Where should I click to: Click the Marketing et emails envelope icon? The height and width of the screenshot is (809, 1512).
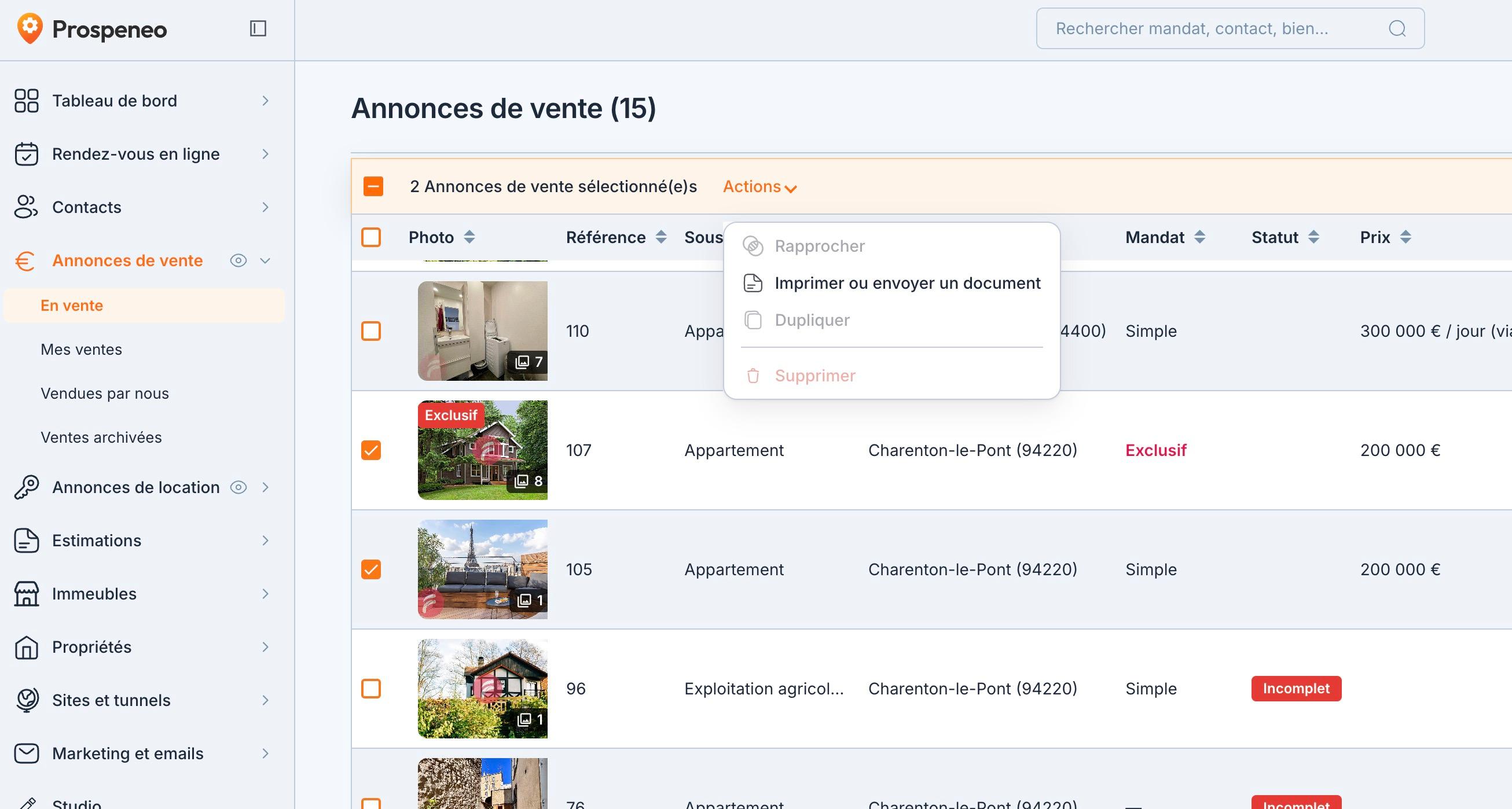27,753
